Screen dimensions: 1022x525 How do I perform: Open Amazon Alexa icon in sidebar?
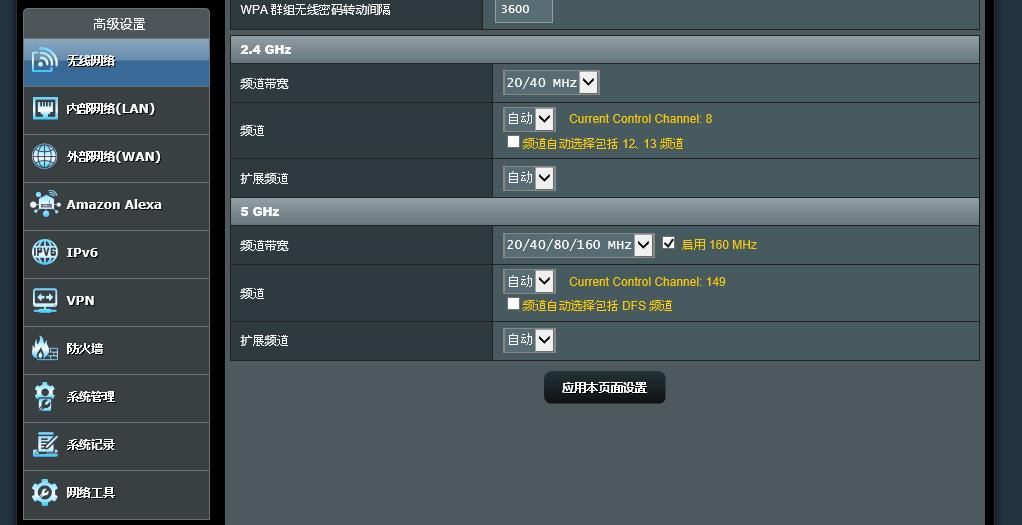(45, 204)
